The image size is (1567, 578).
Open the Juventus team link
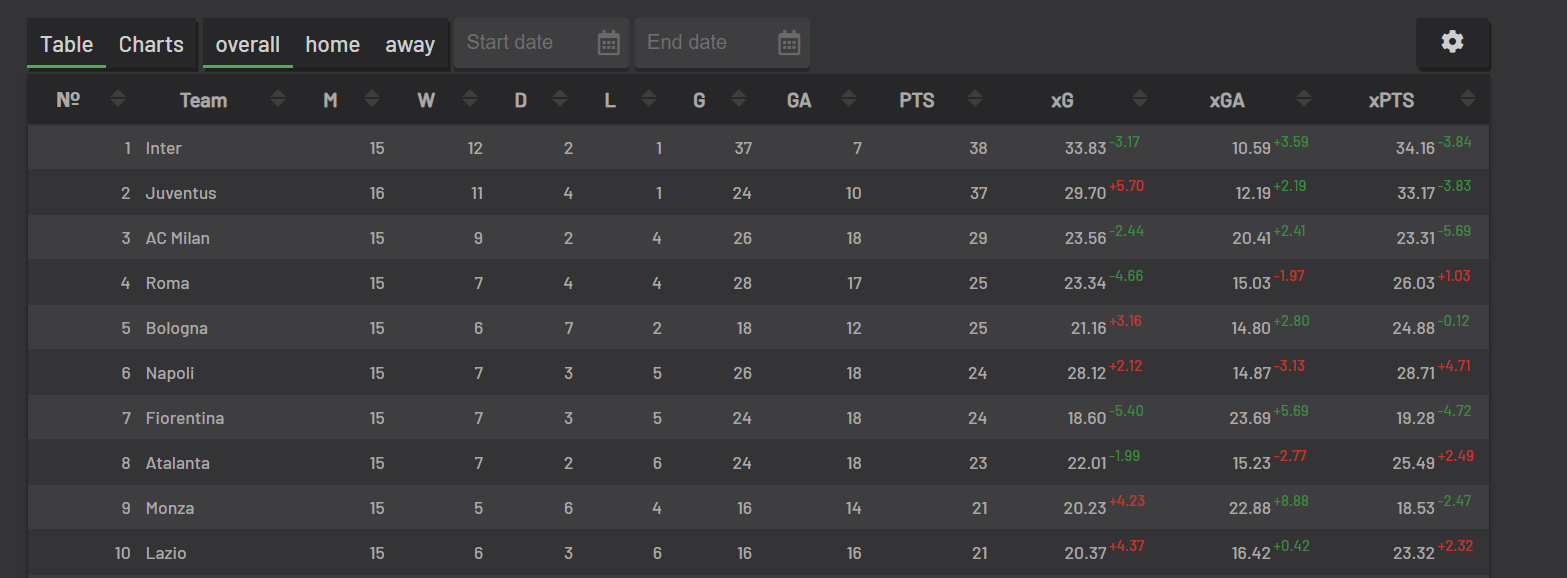tap(181, 193)
